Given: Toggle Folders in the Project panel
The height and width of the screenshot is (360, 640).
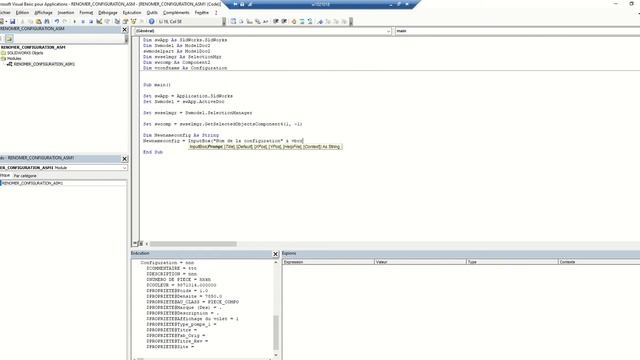Looking at the screenshot, I should point(9,38).
